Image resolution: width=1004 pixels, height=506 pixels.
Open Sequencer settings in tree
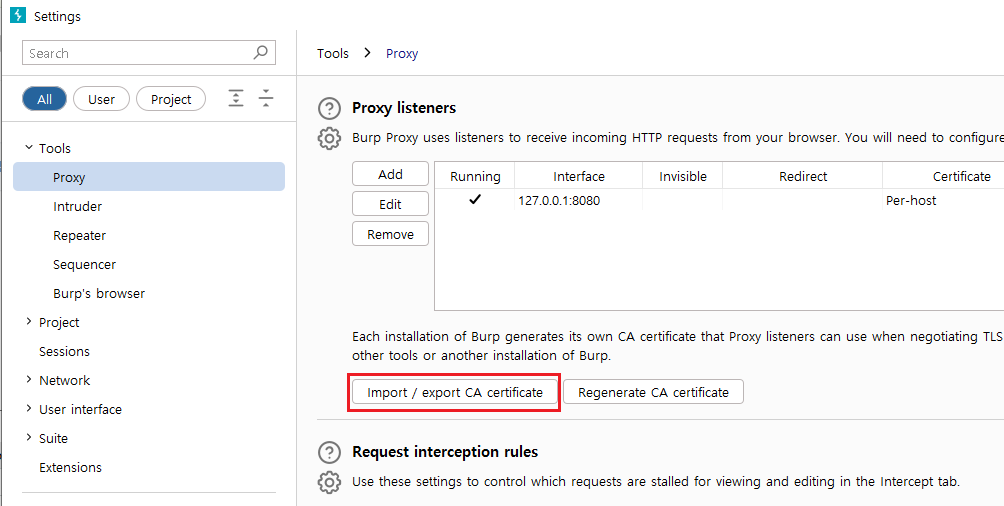pyautogui.click(x=85, y=265)
